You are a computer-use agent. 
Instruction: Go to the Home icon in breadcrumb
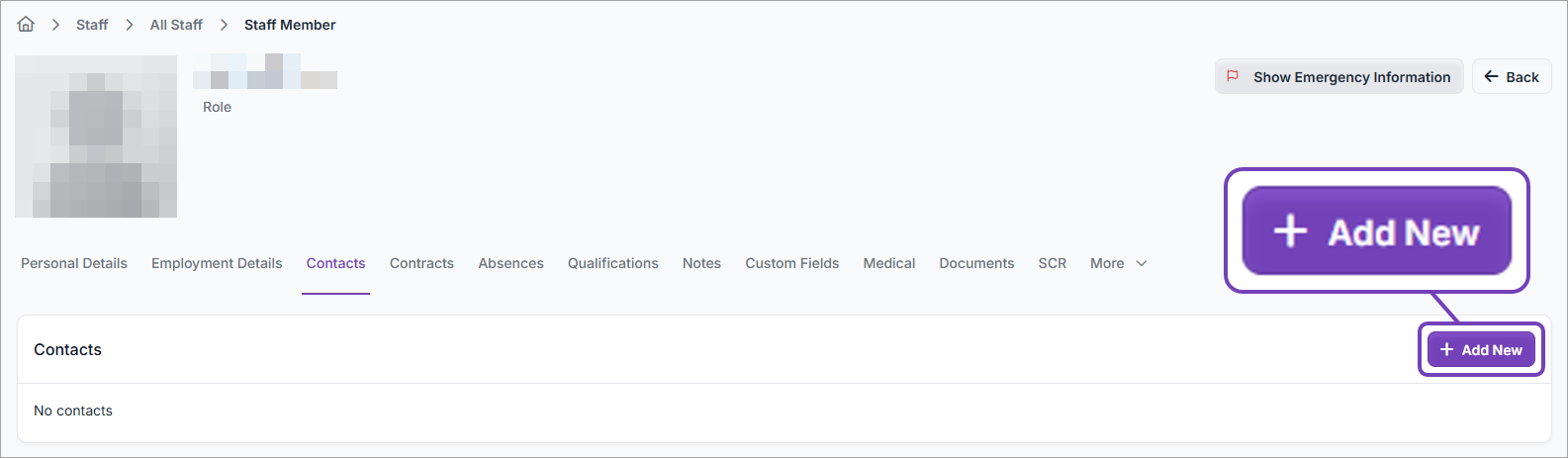tap(26, 25)
